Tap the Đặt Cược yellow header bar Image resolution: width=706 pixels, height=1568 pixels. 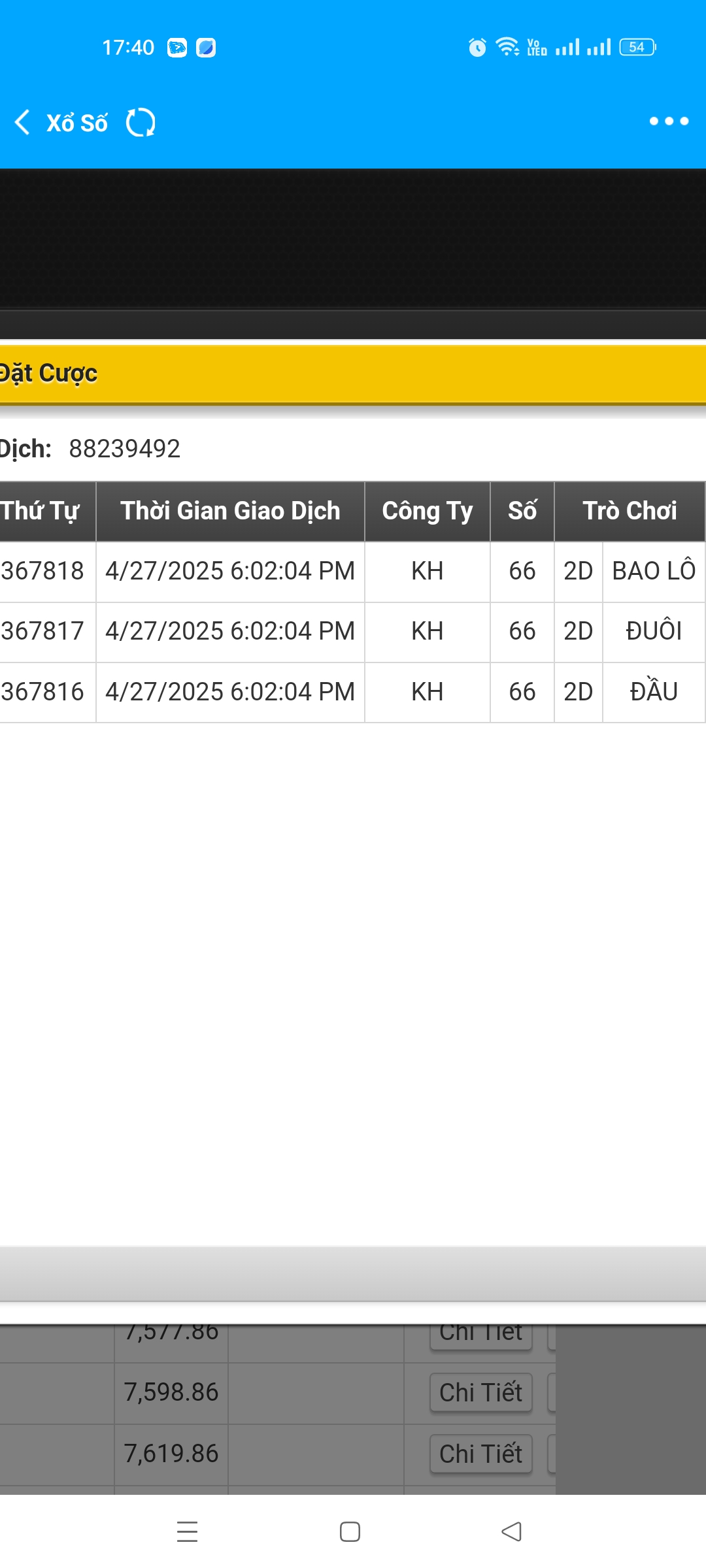pyautogui.click(x=353, y=374)
